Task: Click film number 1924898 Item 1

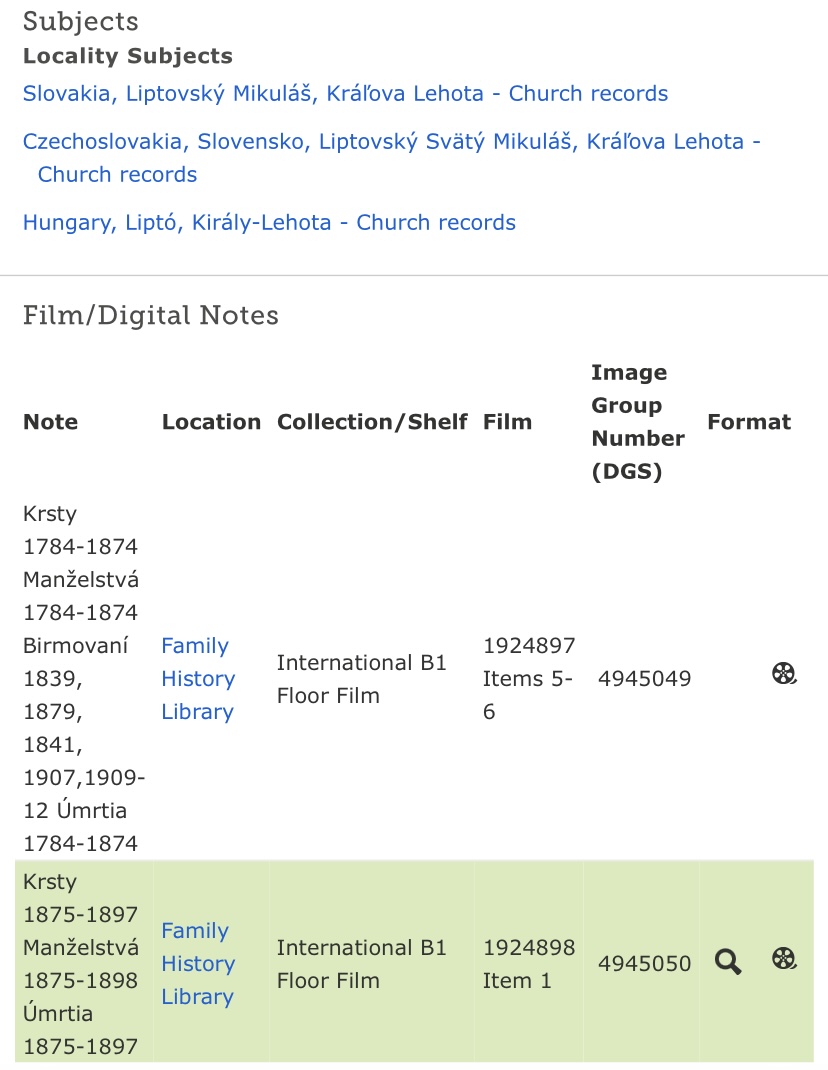Action: pos(529,964)
